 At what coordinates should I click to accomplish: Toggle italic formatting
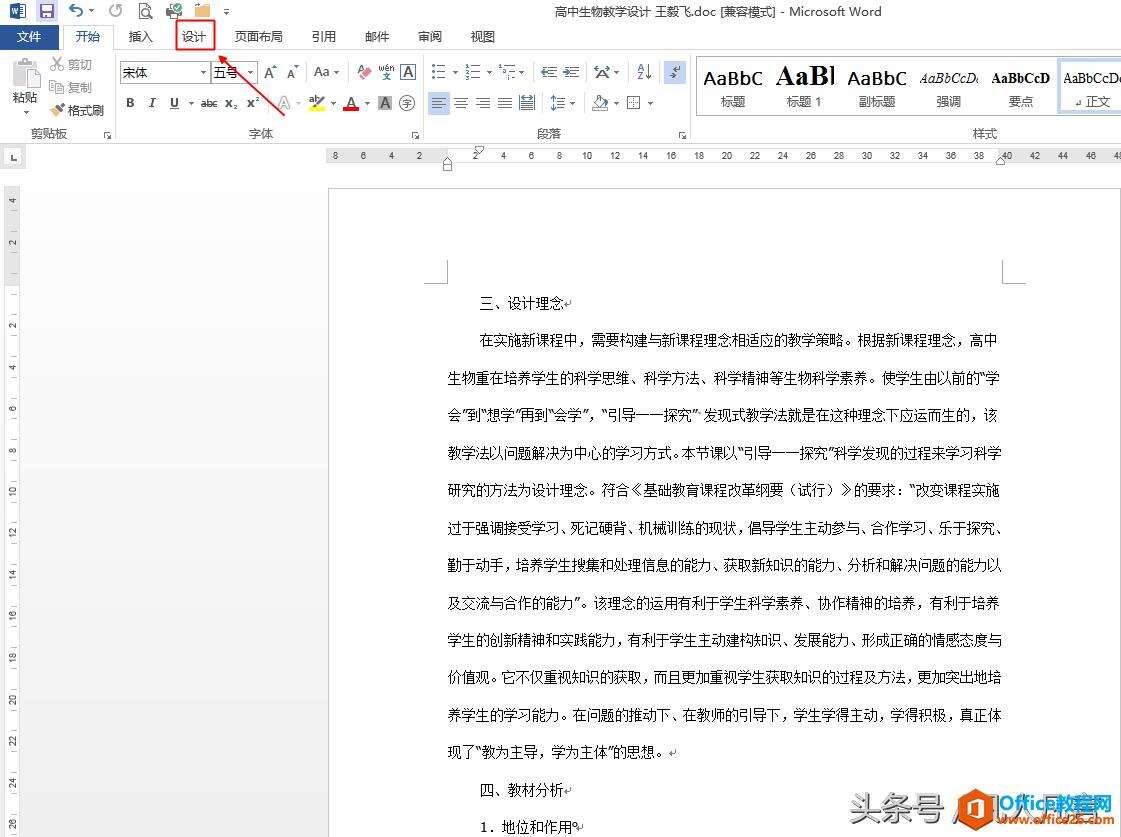[152, 104]
